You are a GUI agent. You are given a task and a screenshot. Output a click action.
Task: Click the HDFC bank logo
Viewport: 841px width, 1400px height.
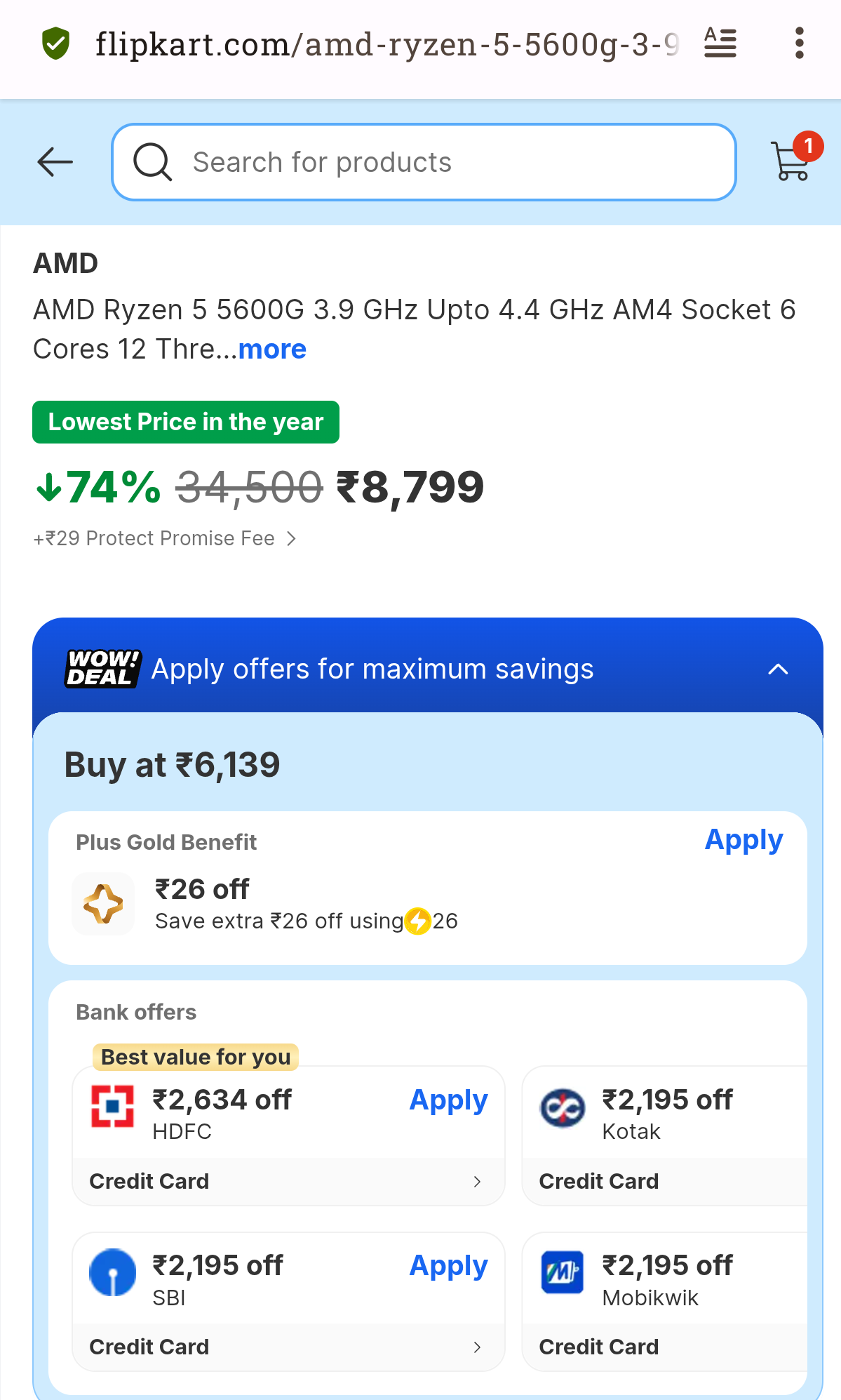tap(112, 1107)
